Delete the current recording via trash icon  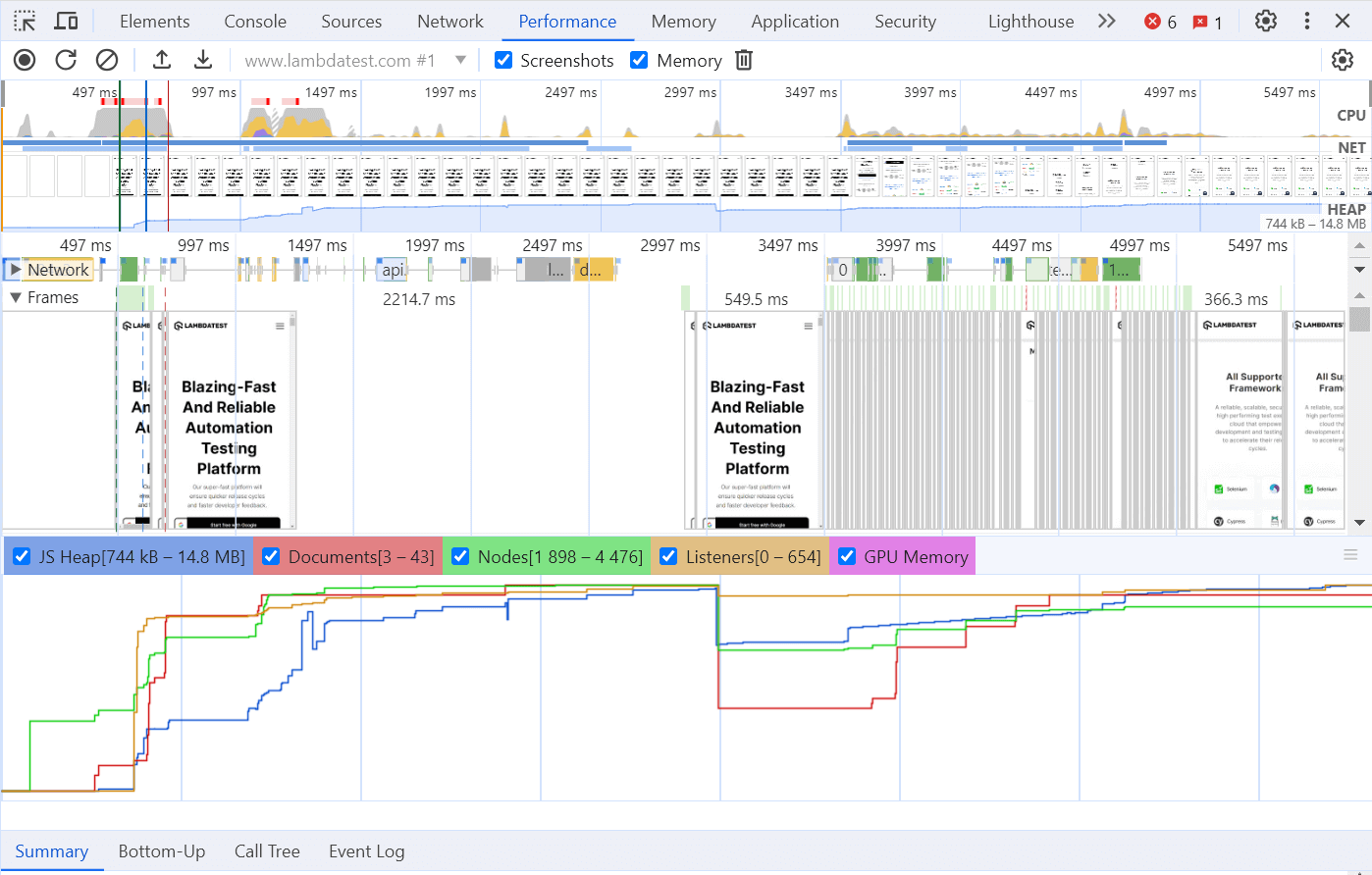click(x=743, y=60)
